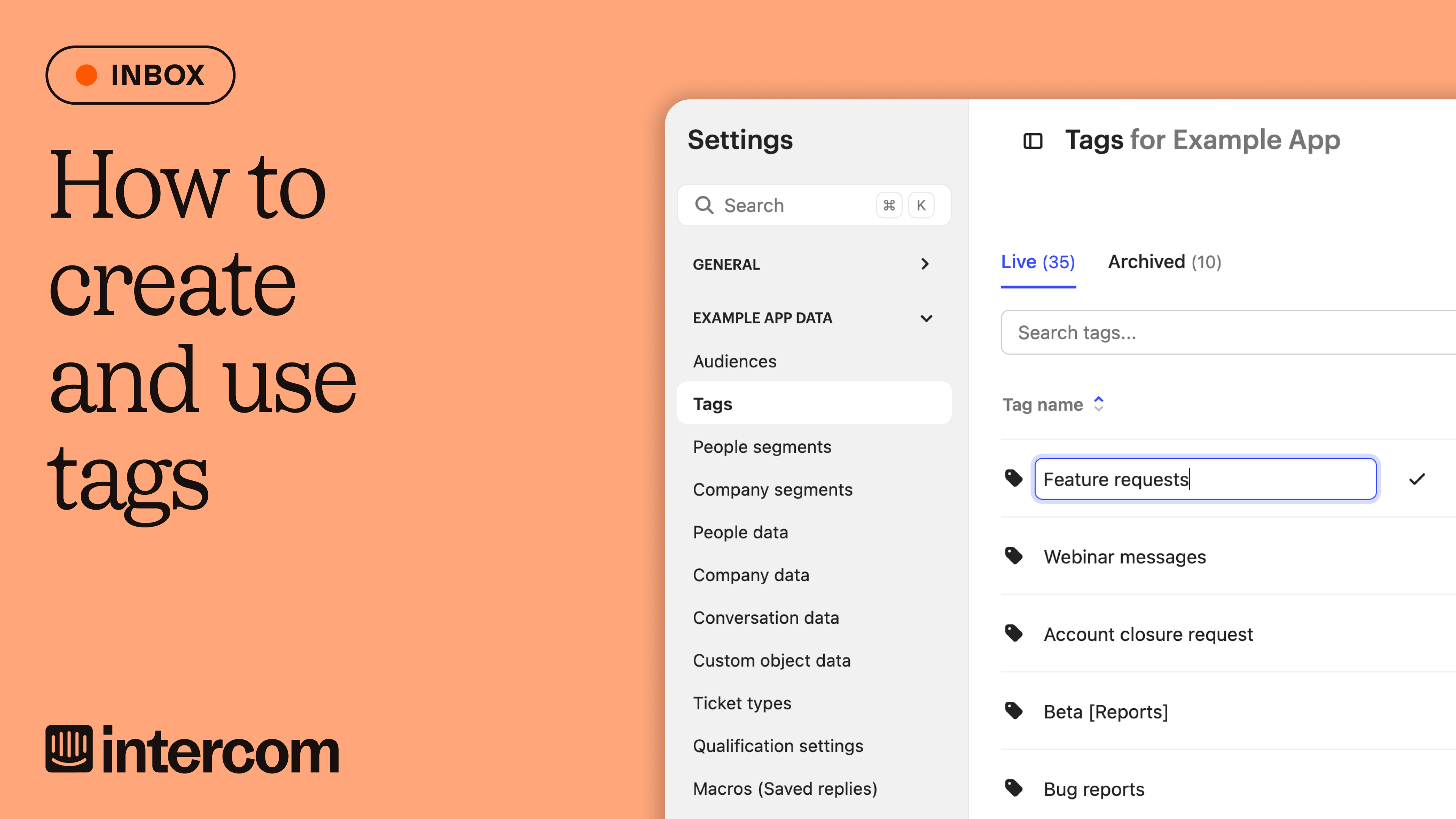Collapse the EXAMPLE APP DATA section
1456x819 pixels.
click(926, 318)
